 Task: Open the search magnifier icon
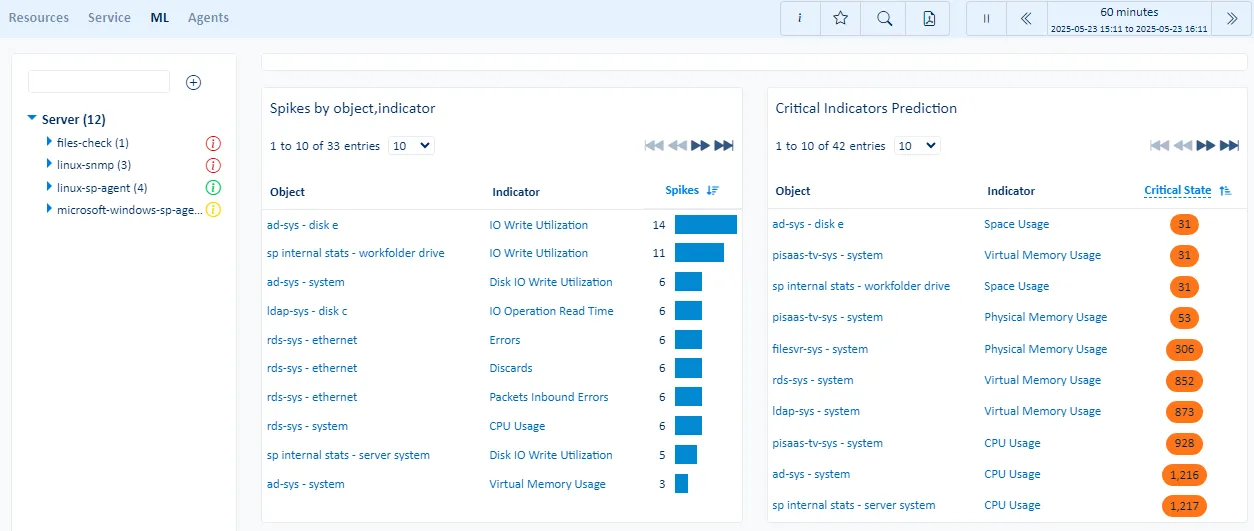click(884, 18)
